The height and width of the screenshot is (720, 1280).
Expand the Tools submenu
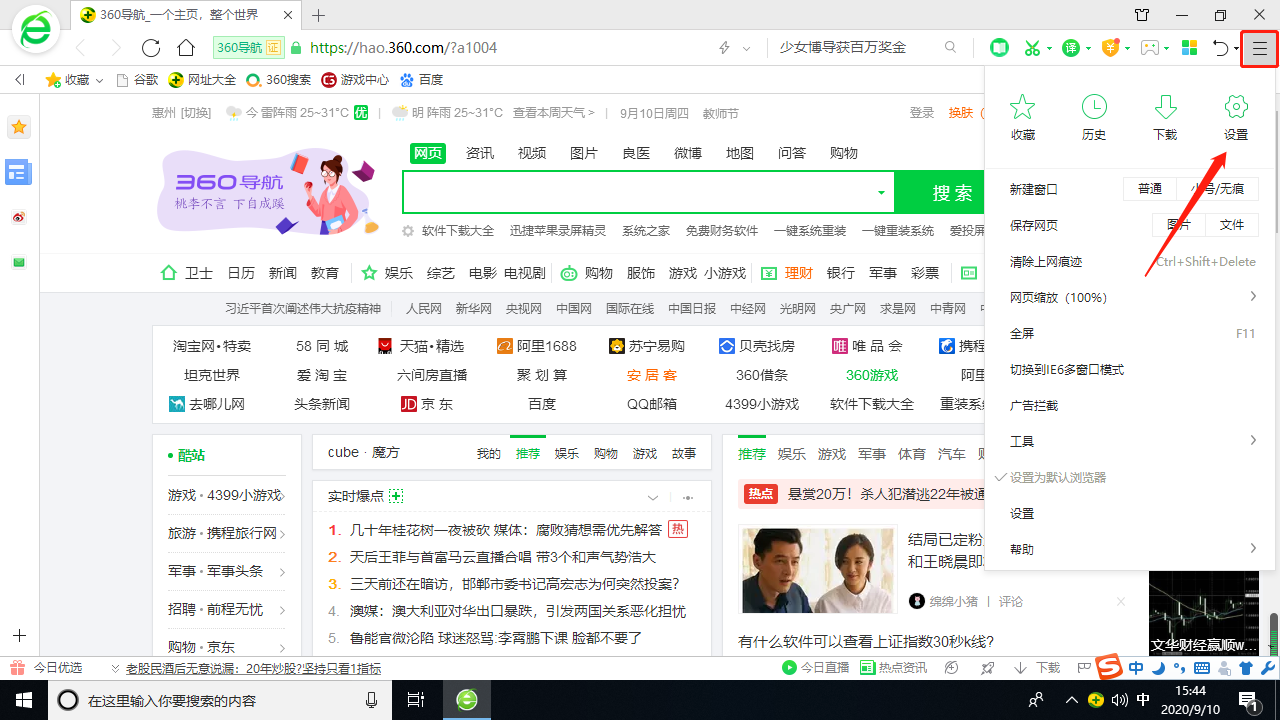1130,441
